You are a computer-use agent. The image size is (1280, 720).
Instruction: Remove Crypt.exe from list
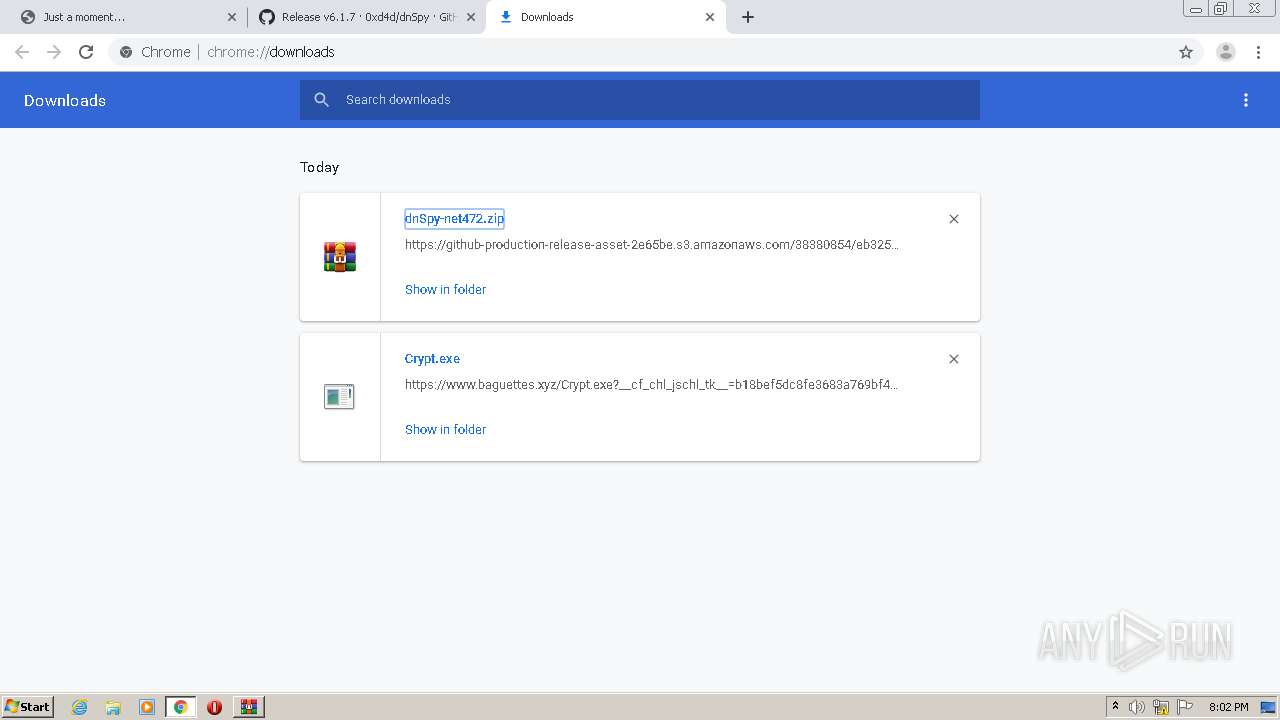(x=954, y=359)
